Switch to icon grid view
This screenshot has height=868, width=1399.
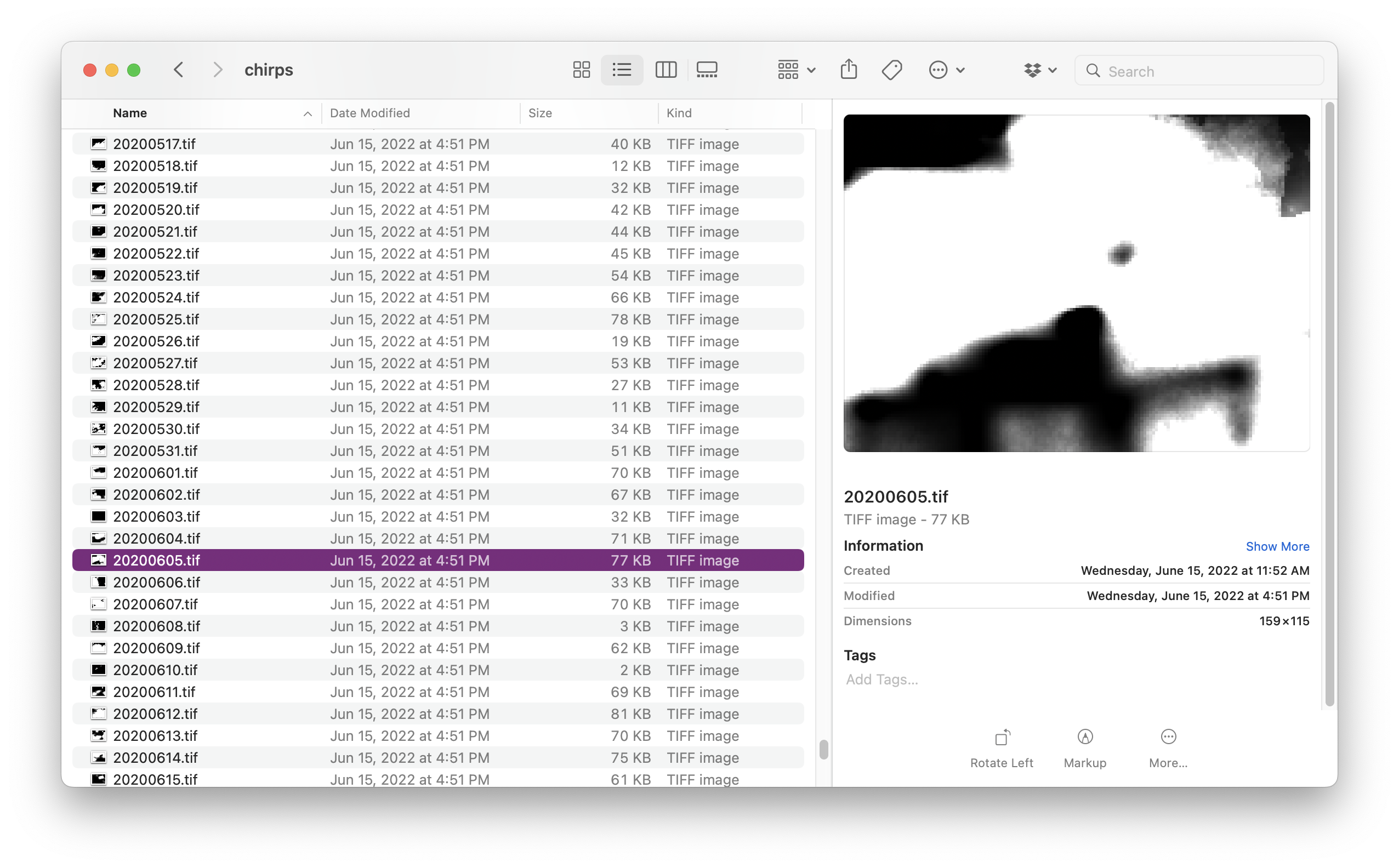pyautogui.click(x=581, y=70)
